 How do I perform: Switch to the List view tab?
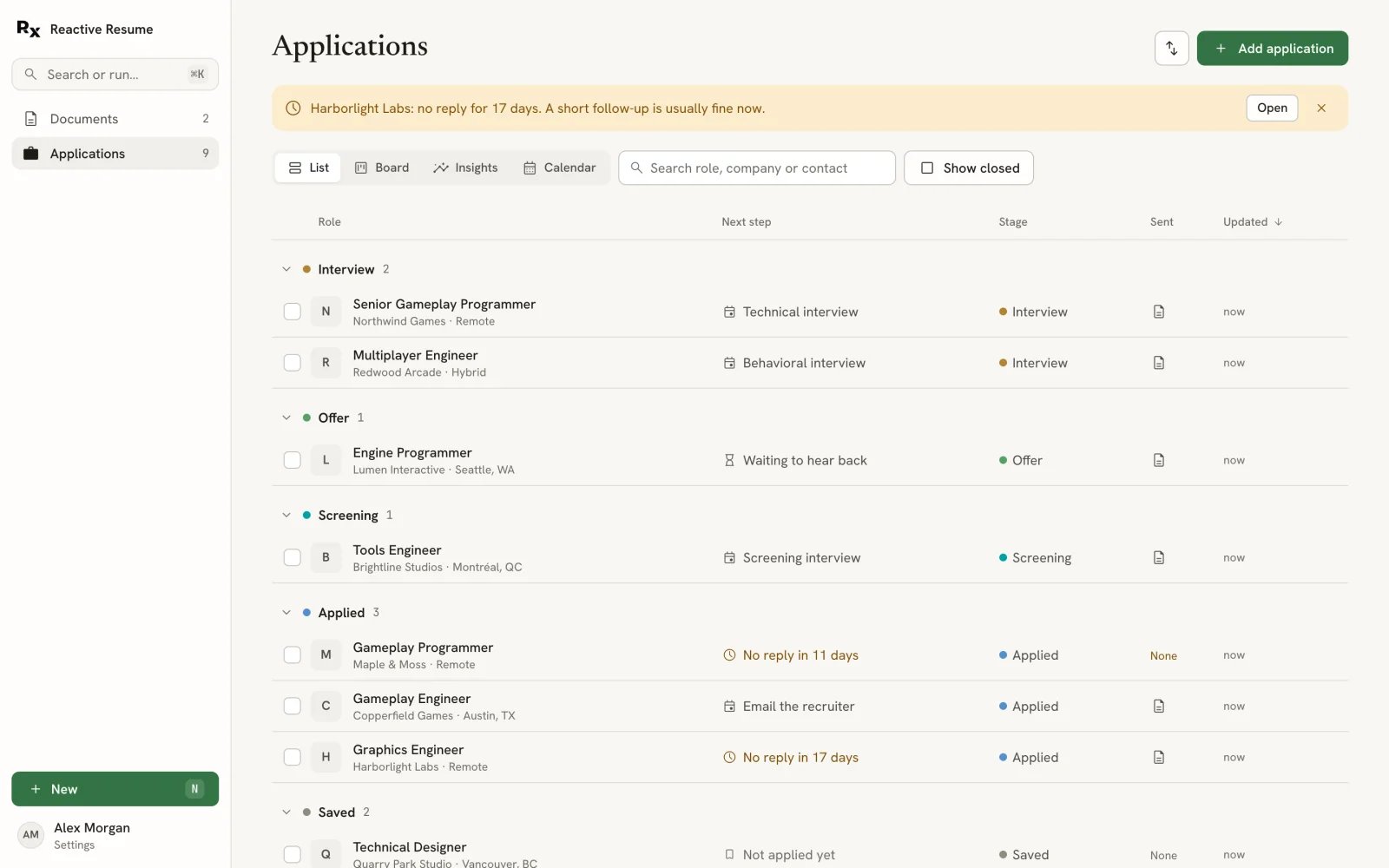[308, 168]
